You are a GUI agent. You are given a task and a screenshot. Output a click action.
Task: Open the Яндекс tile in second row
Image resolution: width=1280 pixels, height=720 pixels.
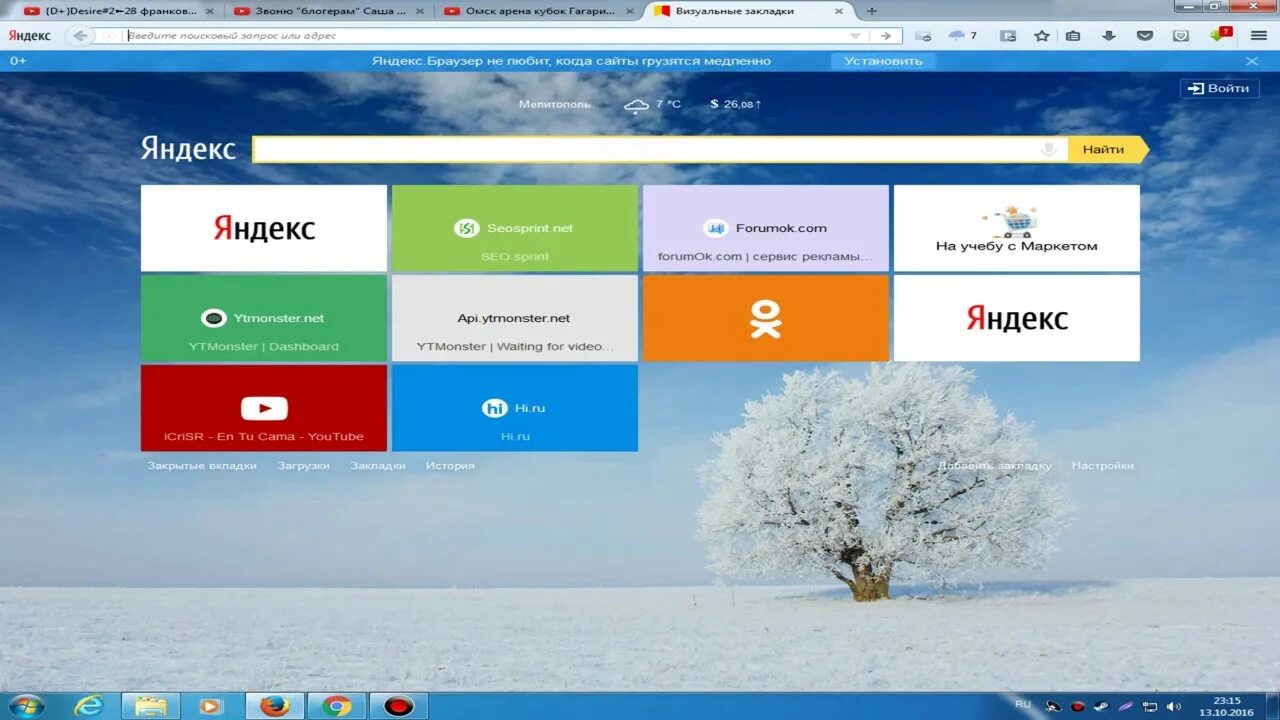click(1017, 318)
